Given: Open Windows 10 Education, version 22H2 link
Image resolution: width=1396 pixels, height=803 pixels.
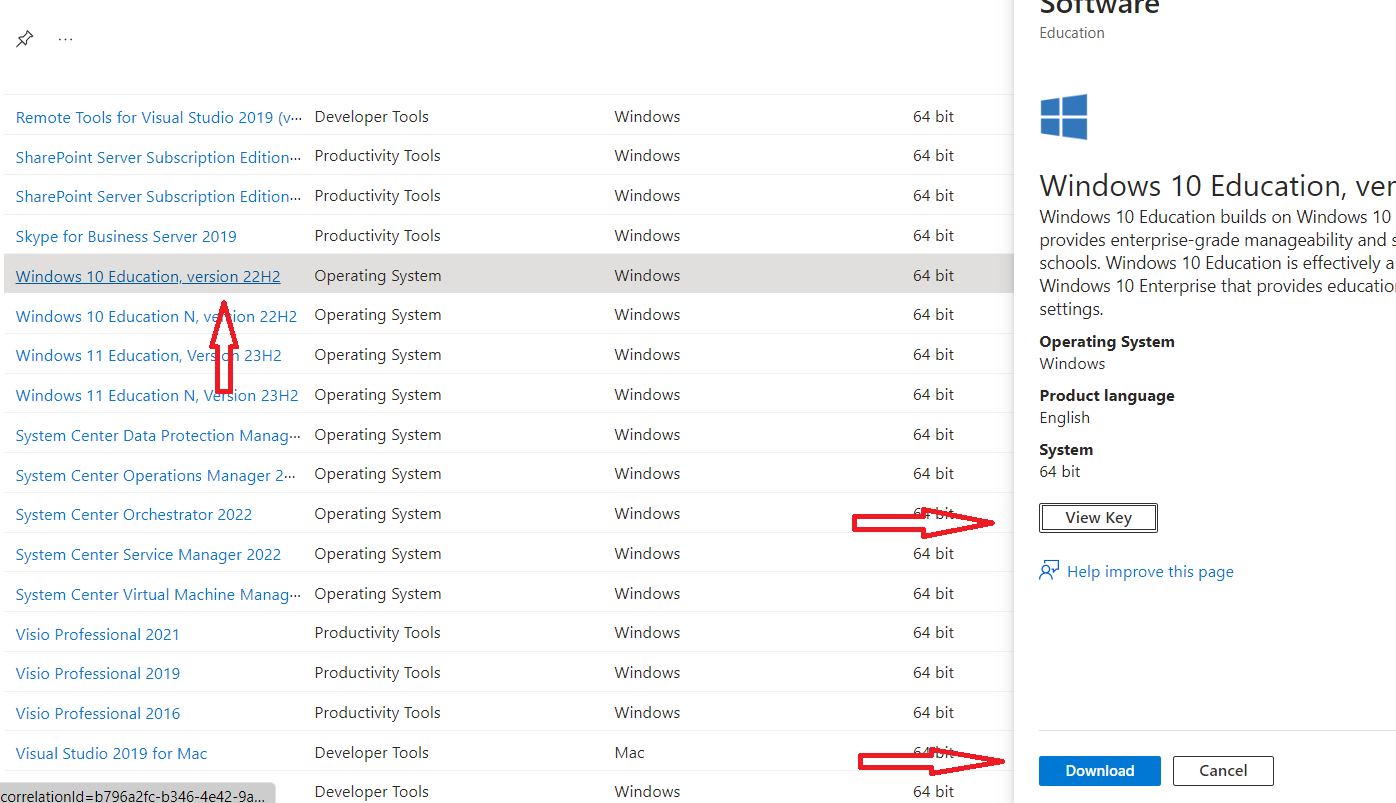Looking at the screenshot, I should pyautogui.click(x=147, y=276).
